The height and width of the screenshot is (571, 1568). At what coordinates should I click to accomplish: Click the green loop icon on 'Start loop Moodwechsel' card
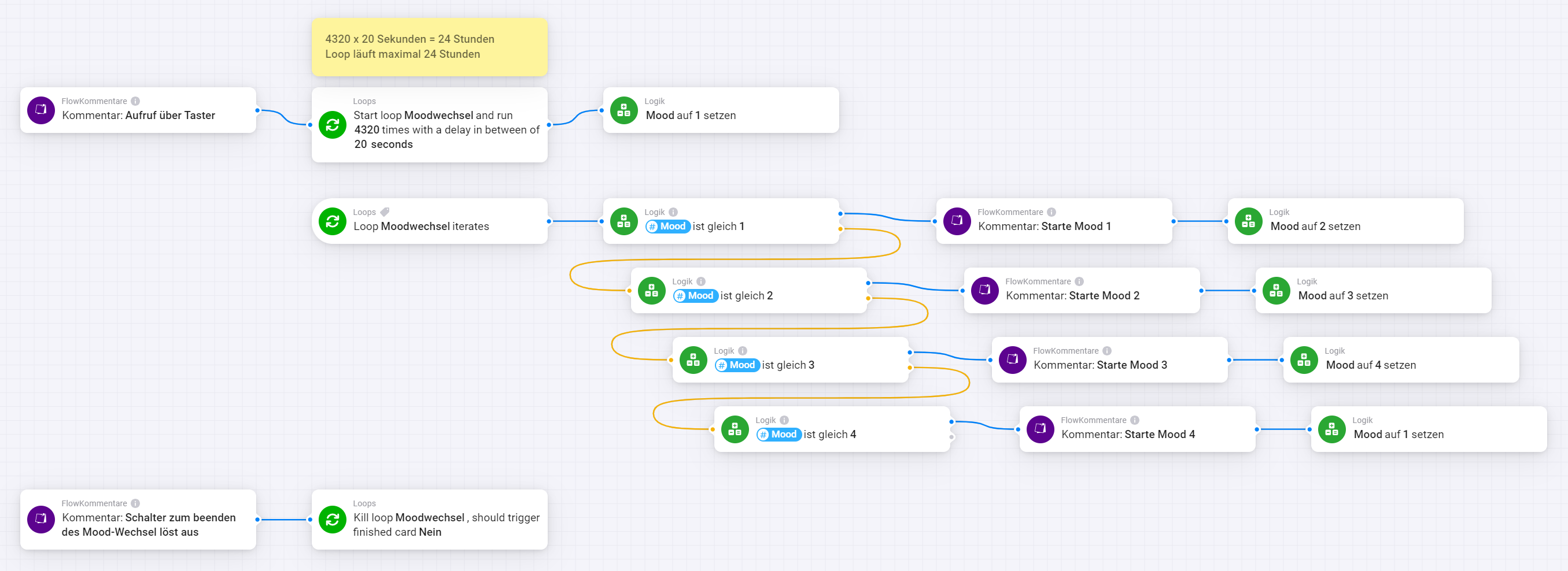pos(333,125)
